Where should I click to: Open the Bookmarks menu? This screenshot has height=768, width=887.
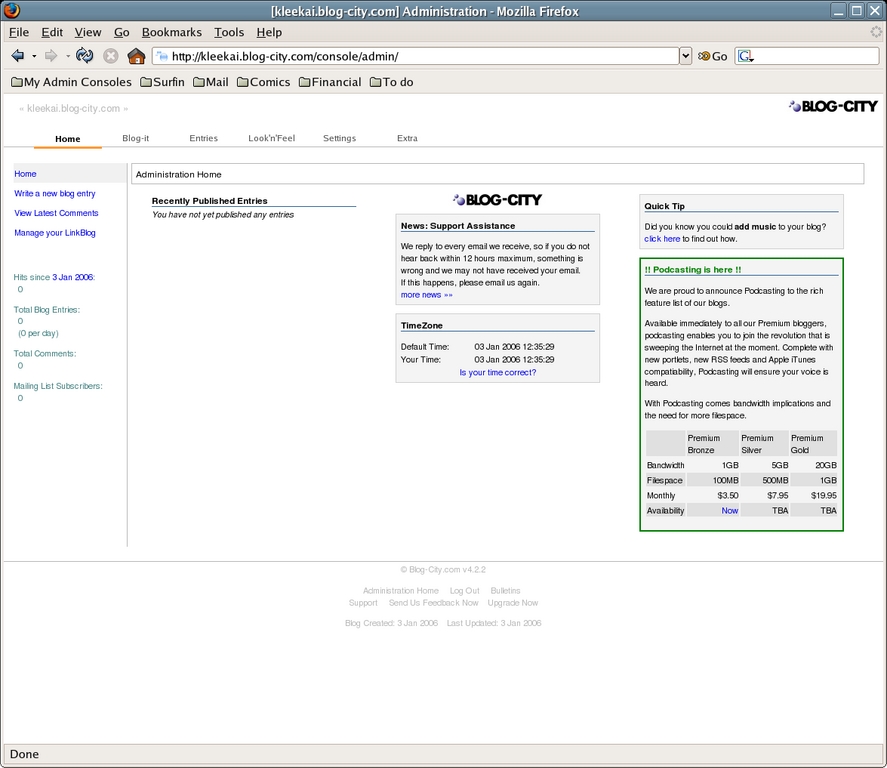coord(171,32)
